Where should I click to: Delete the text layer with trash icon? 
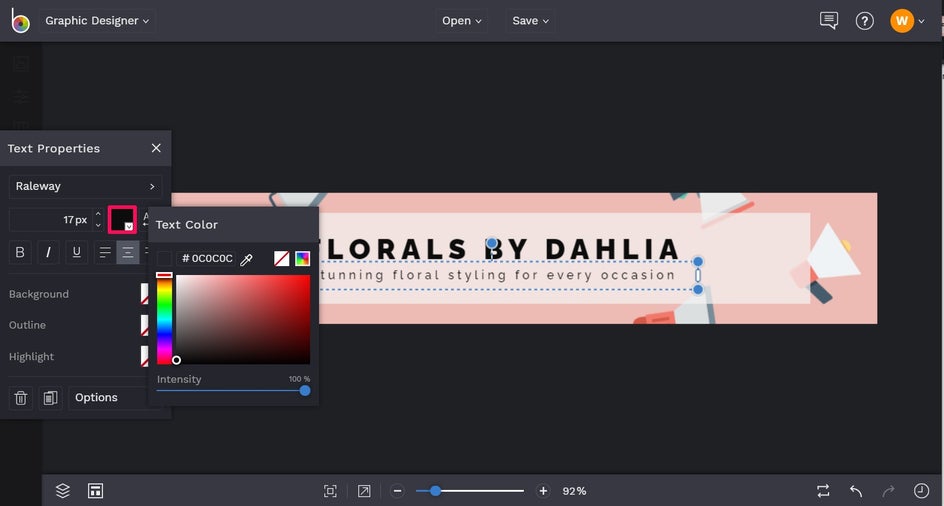20,398
